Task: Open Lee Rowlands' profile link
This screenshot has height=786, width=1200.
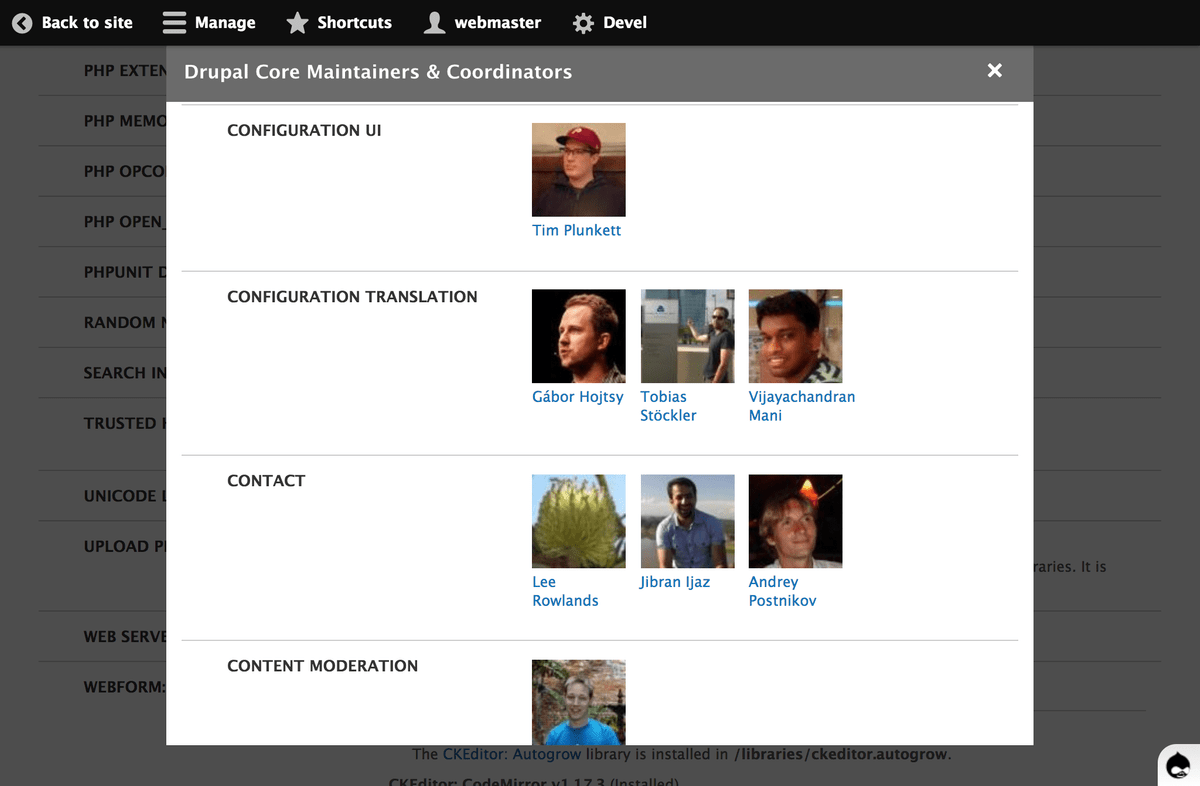Action: pyautogui.click(x=565, y=591)
